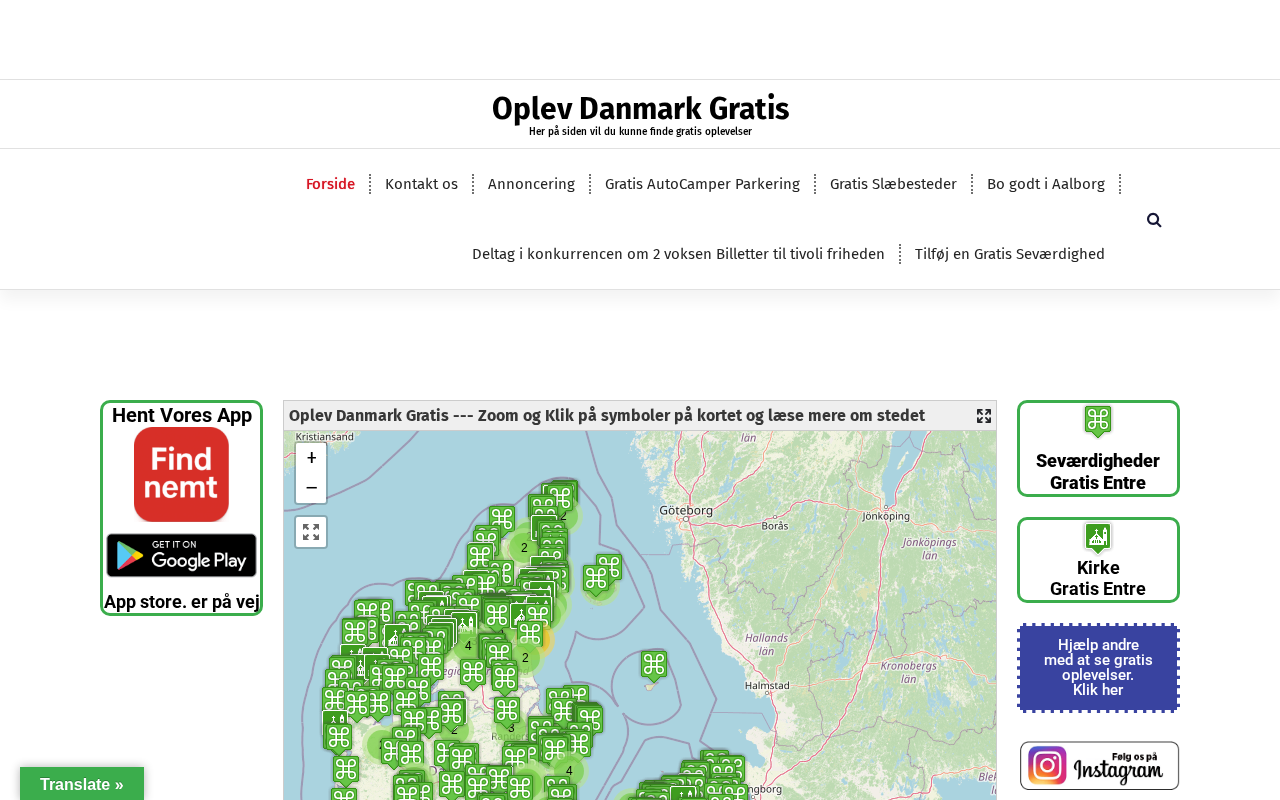This screenshot has height=800, width=1280.
Task: Expand map using header corner icon
Action: pyautogui.click(x=983, y=416)
